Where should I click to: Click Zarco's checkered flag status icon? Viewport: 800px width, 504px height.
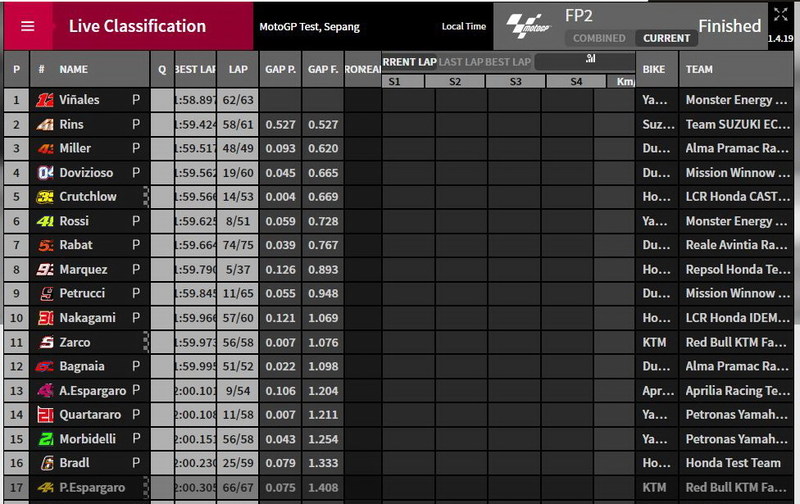tap(146, 342)
